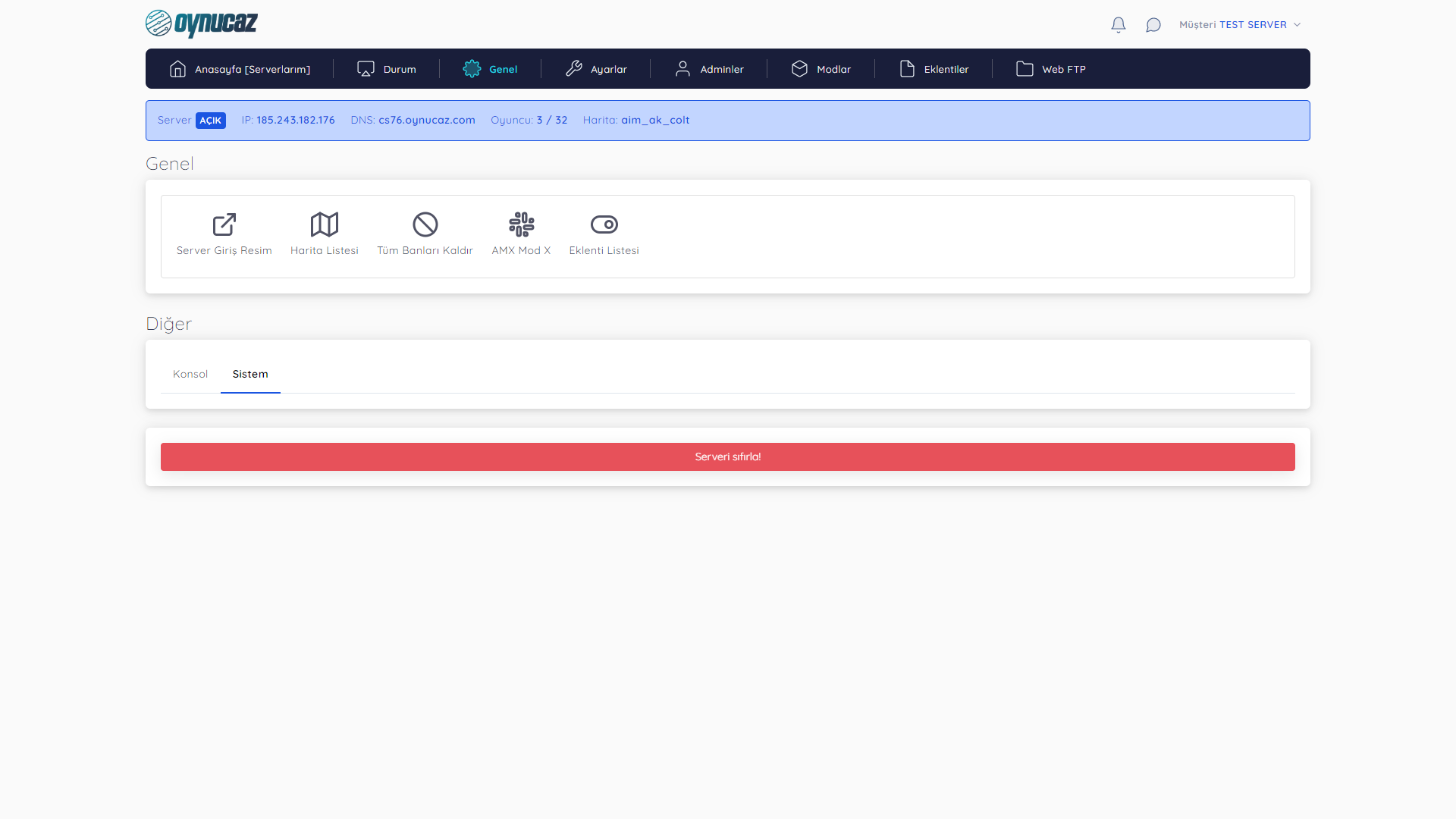This screenshot has height=819, width=1456.
Task: Click the Server Giriş Resim external-link icon
Action: (x=224, y=224)
